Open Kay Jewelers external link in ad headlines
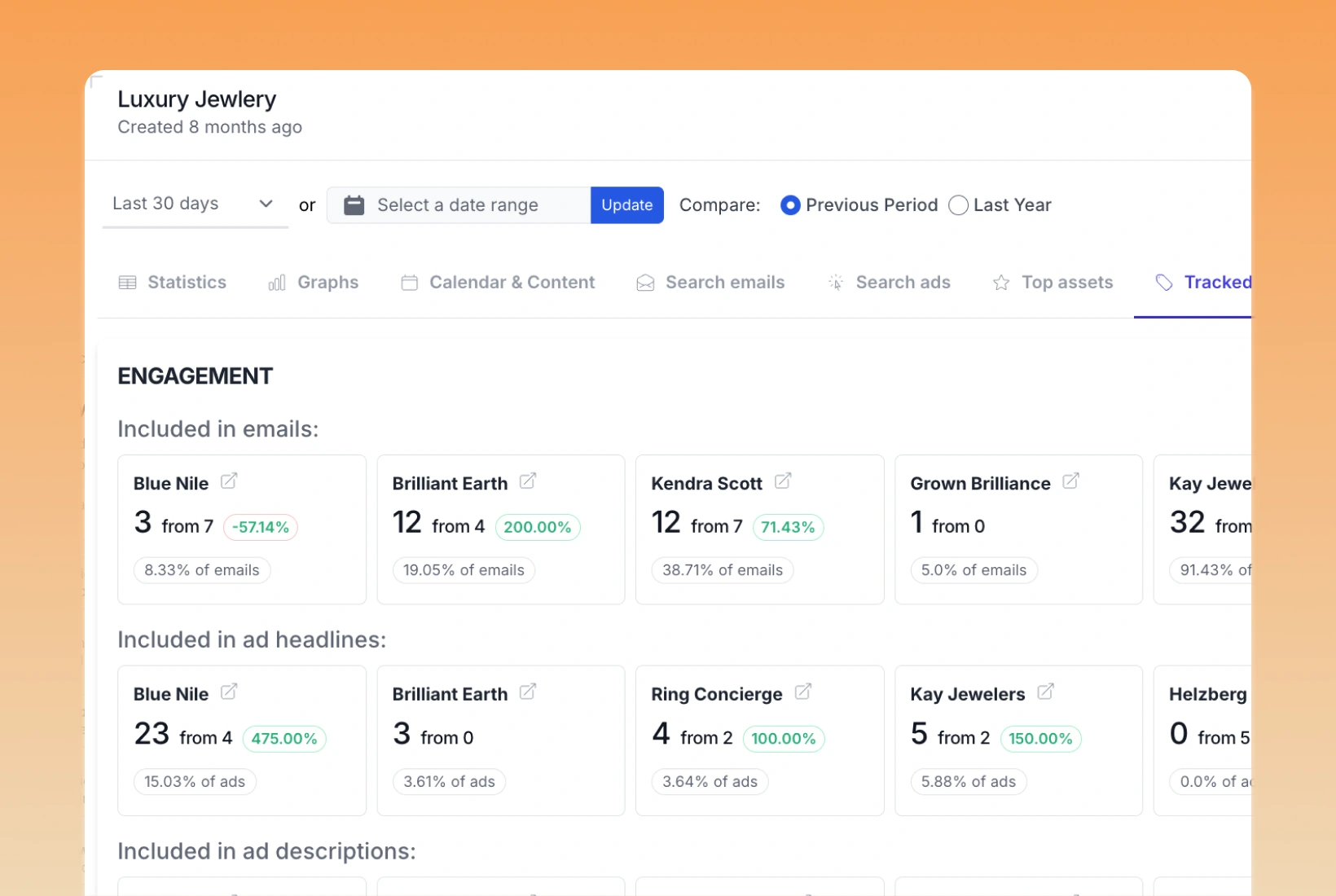This screenshot has height=896, width=1336. coord(1046,692)
